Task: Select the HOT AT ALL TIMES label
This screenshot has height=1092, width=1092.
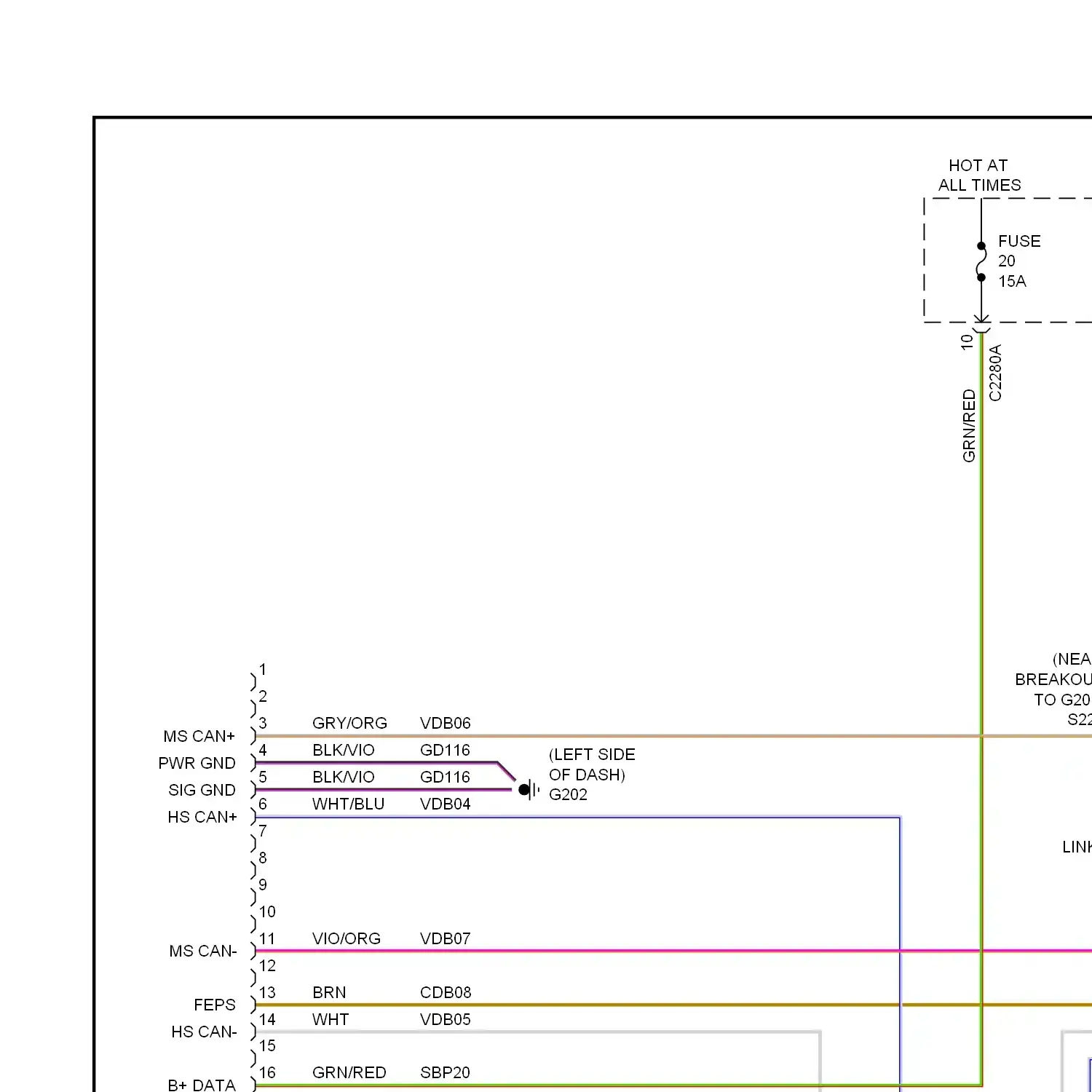Action: [x=979, y=175]
